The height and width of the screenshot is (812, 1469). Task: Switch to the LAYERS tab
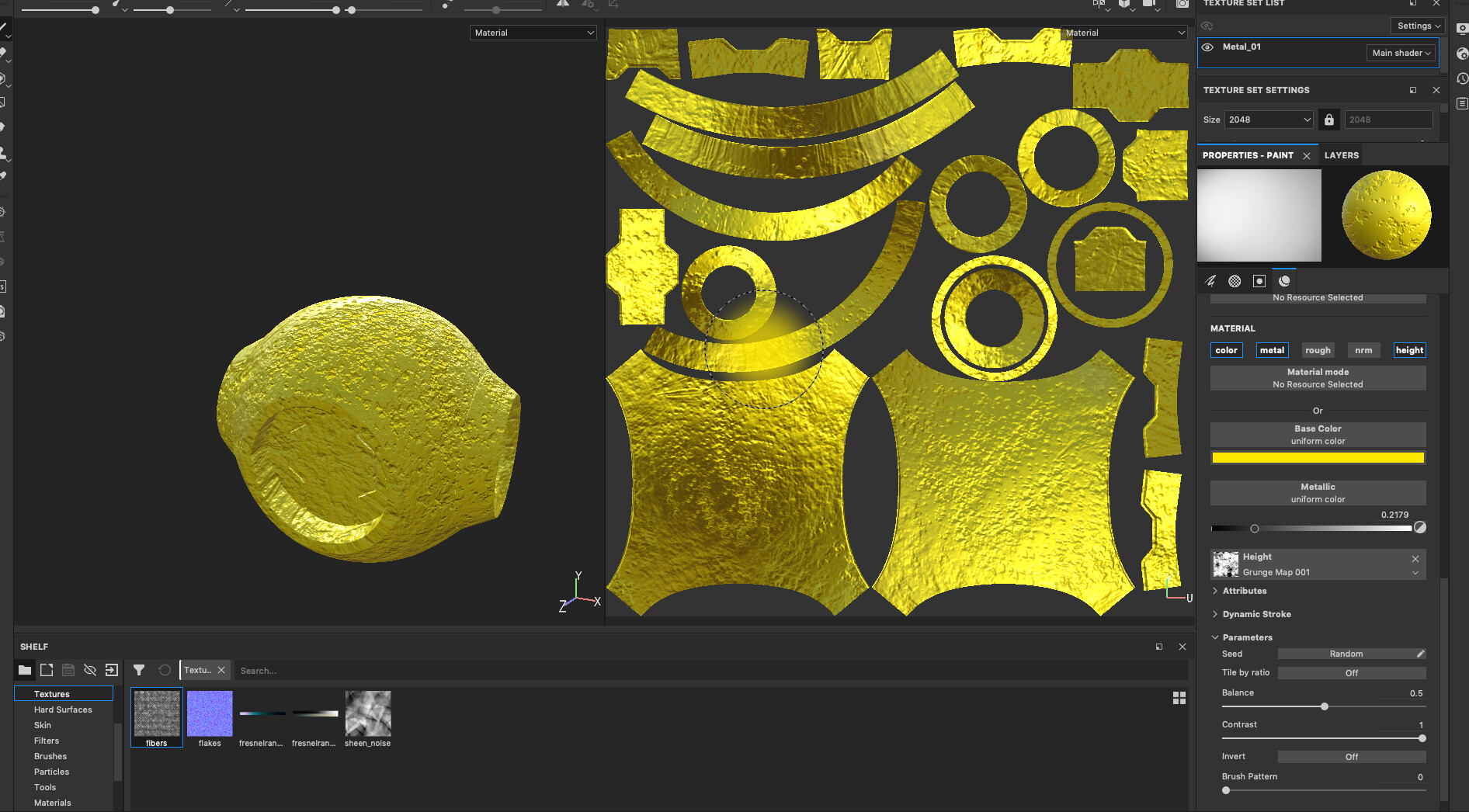1341,155
